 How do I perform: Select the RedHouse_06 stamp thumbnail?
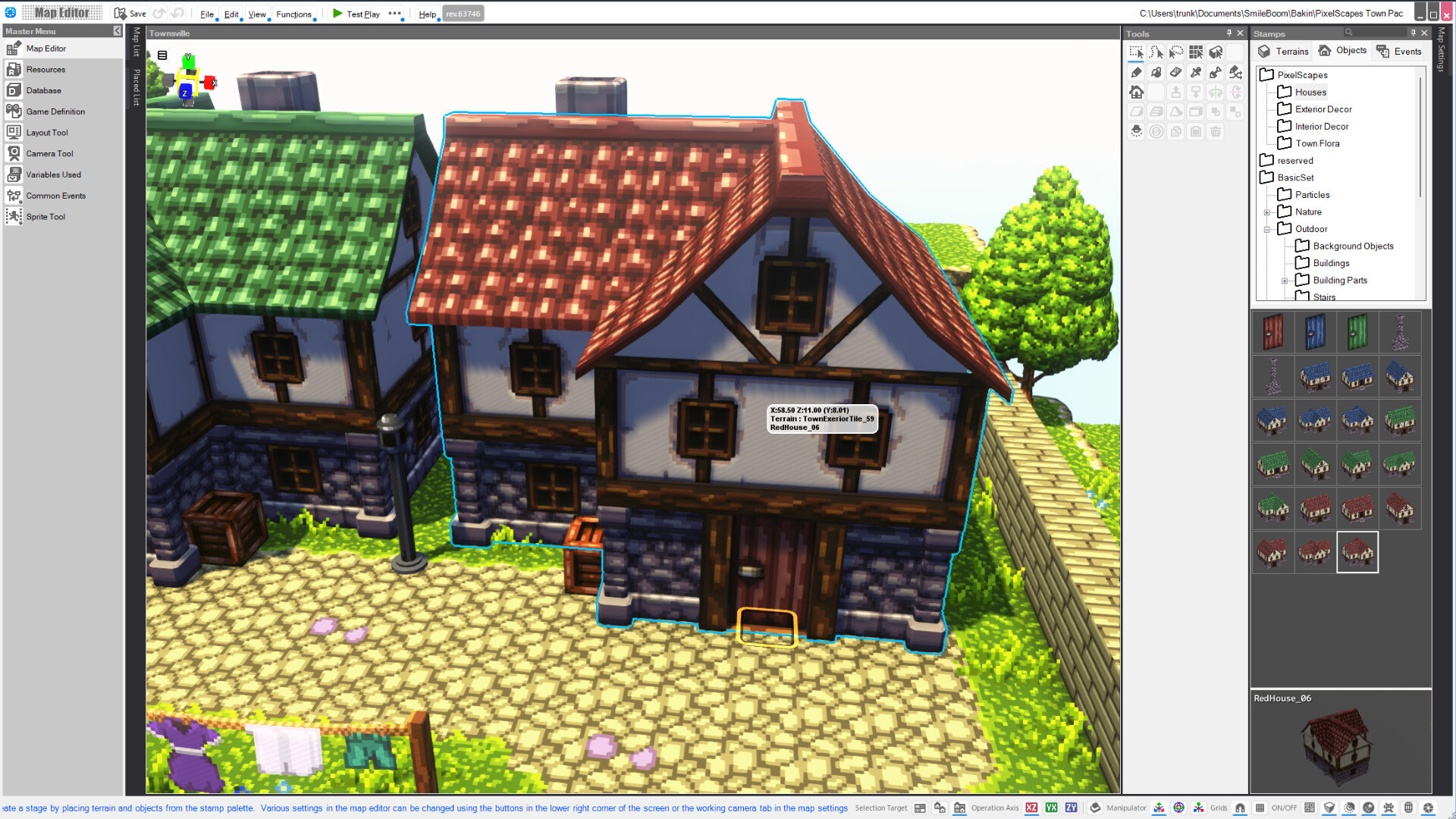(1357, 553)
